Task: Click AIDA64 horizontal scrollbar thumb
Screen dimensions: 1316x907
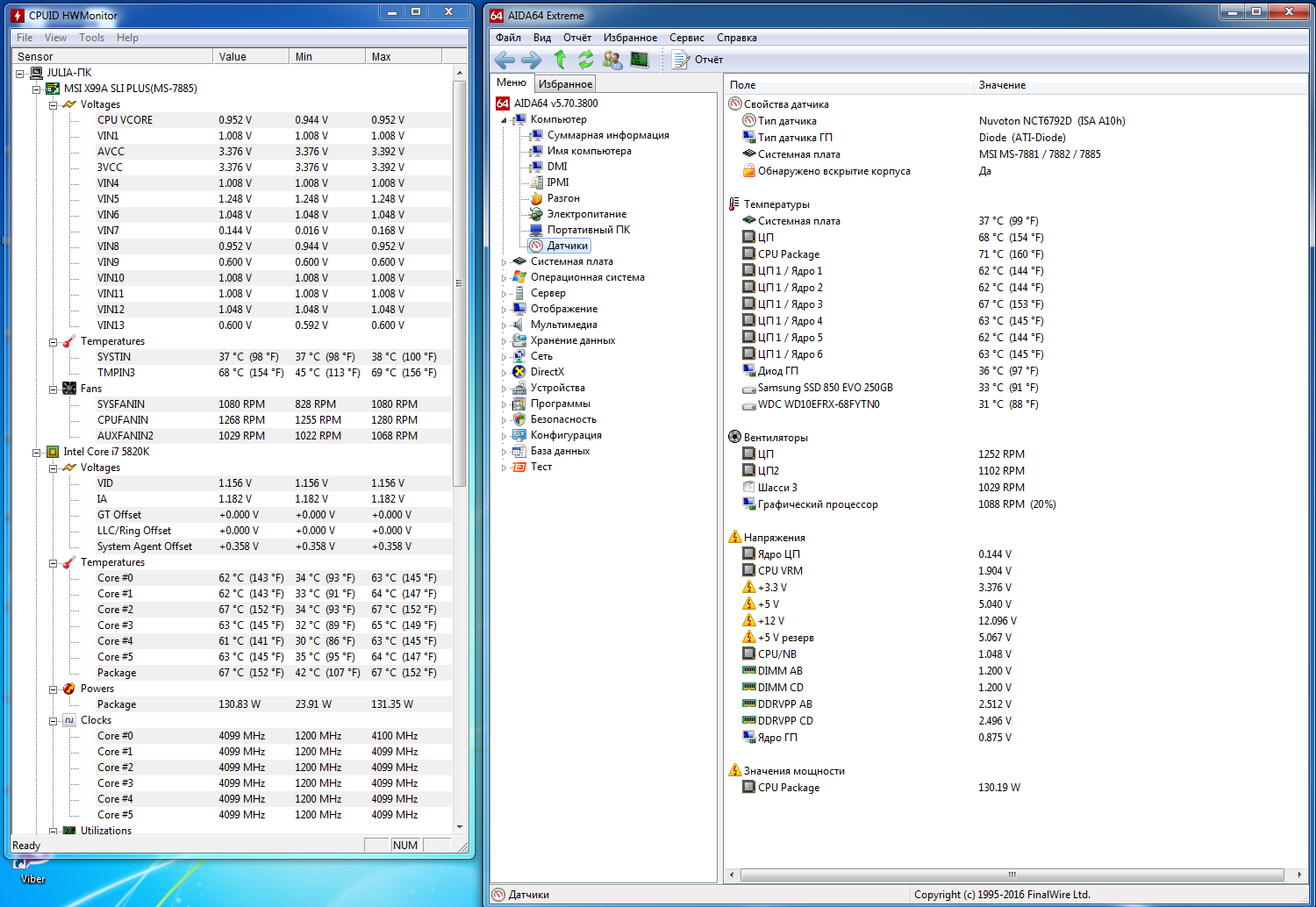Action: [x=1012, y=875]
